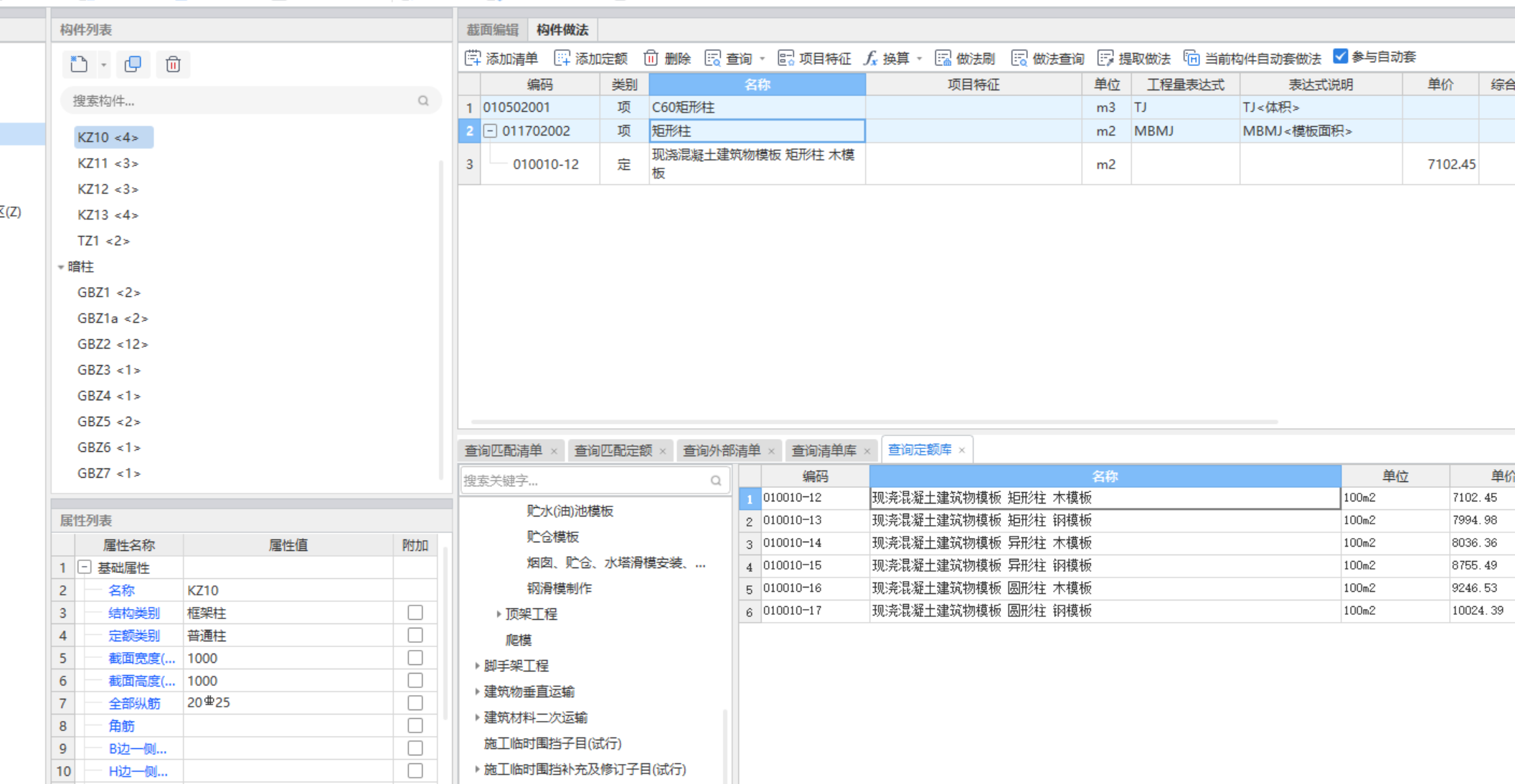The image size is (1515, 784).
Task: Click 项目特征 toolbar button
Action: (x=814, y=58)
